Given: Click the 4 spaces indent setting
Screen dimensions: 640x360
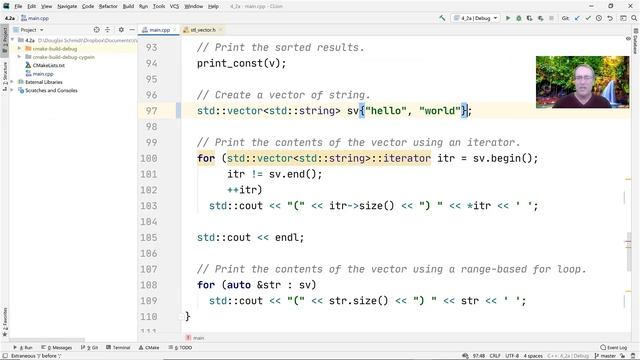Looking at the screenshot, I should [533, 356].
